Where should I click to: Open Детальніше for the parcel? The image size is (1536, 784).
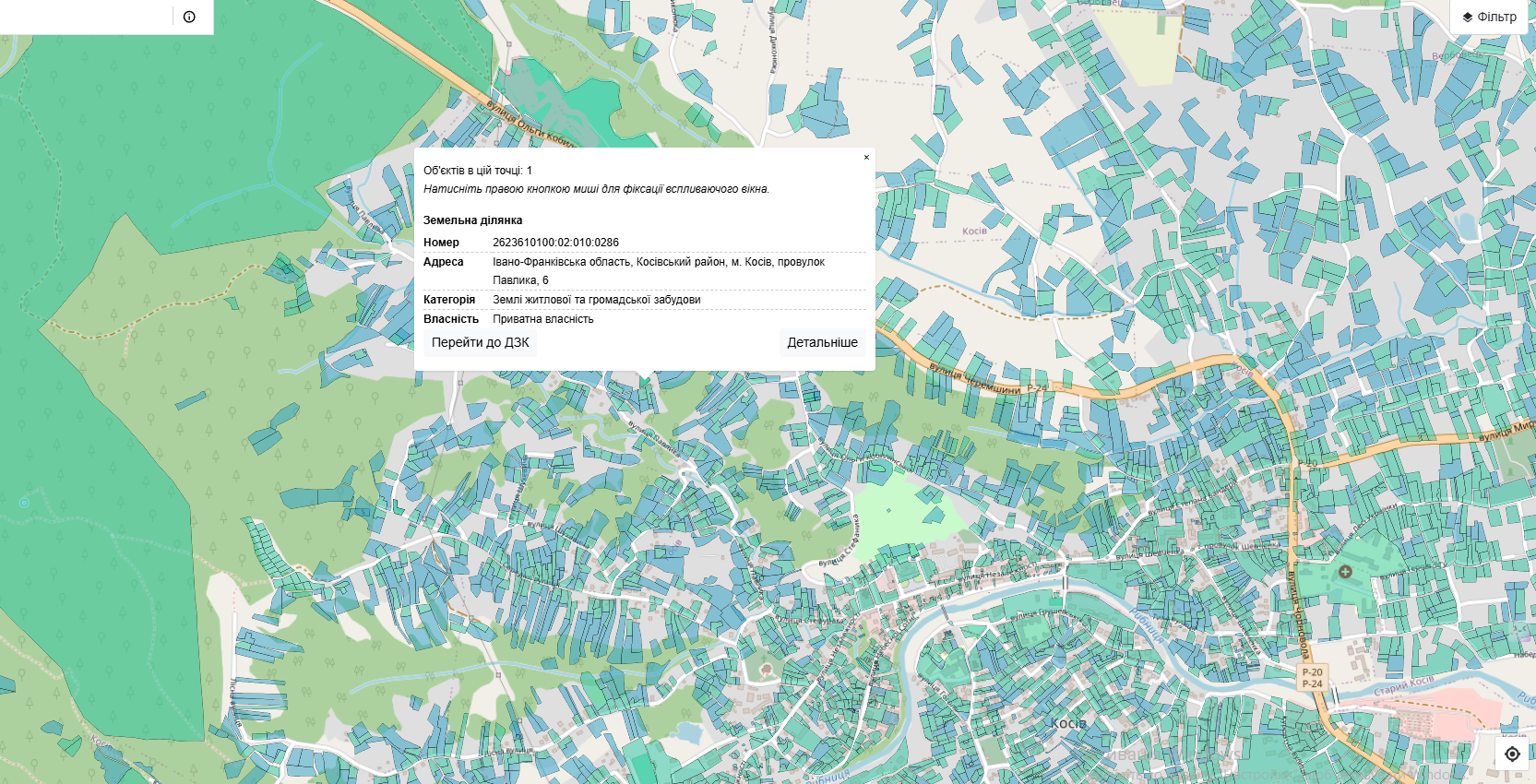click(822, 342)
